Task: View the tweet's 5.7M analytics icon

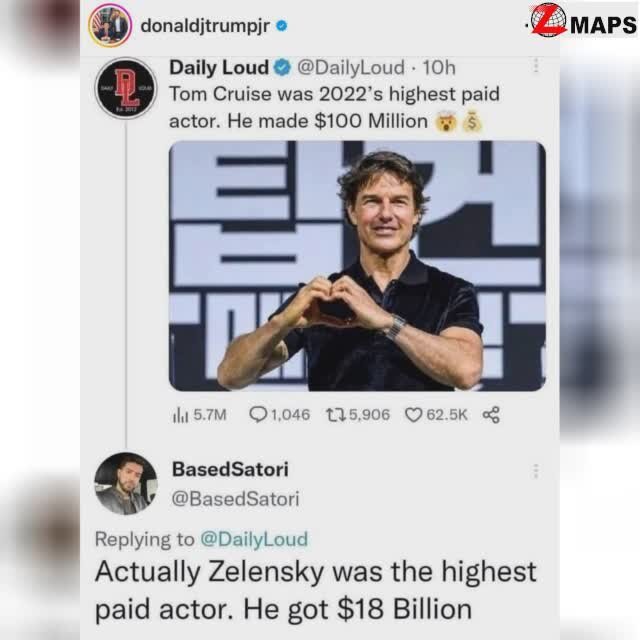Action: (180, 415)
